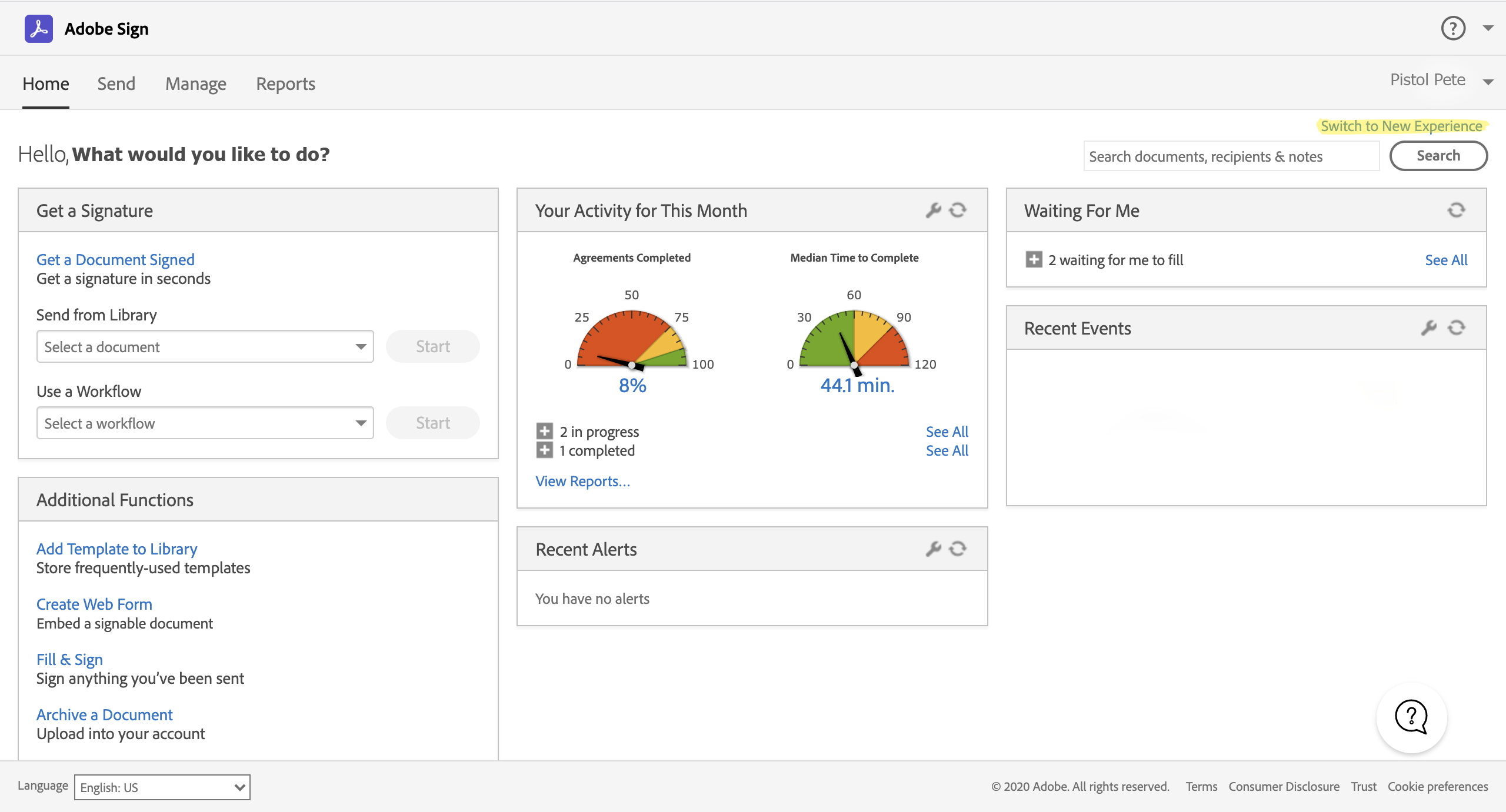The height and width of the screenshot is (812, 1506).
Task: Click the Search button
Action: [1438, 156]
